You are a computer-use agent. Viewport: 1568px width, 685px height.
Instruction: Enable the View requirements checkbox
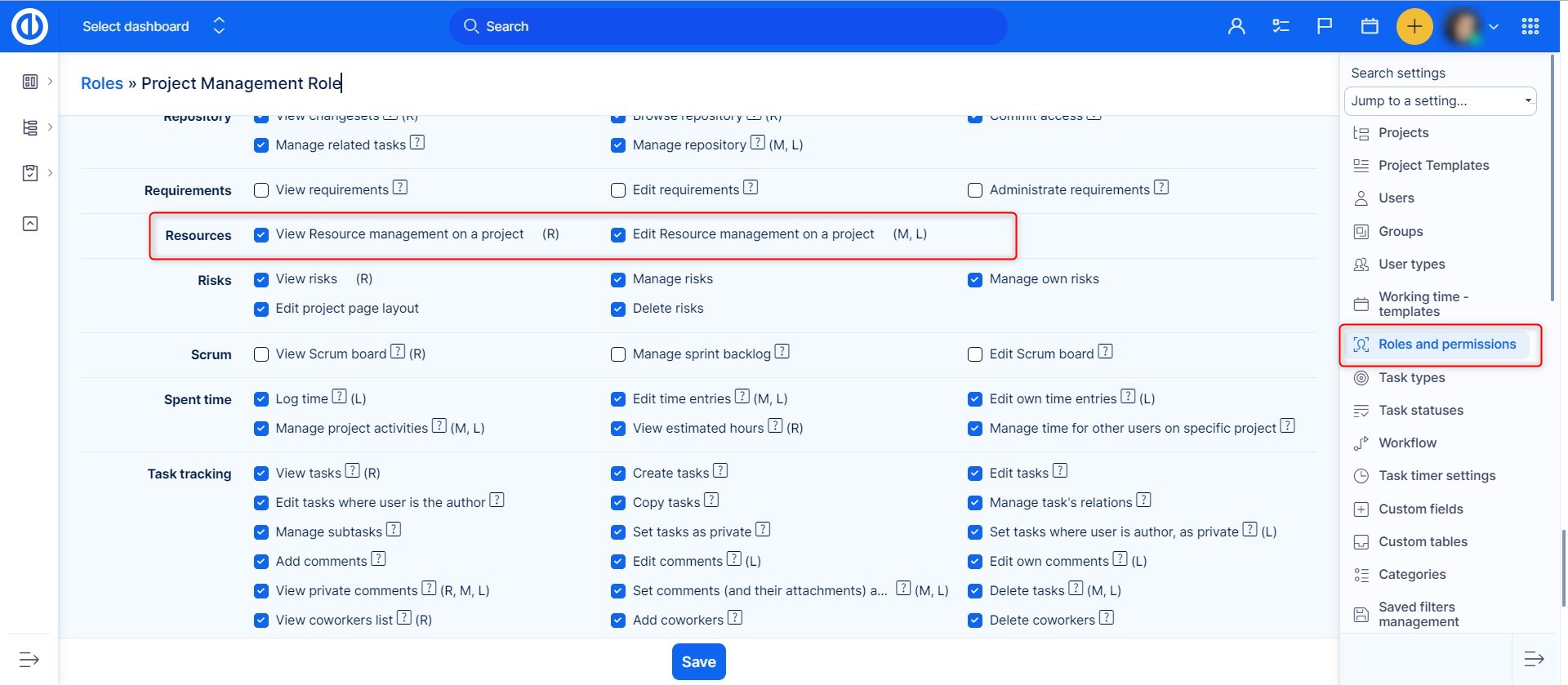(261, 190)
